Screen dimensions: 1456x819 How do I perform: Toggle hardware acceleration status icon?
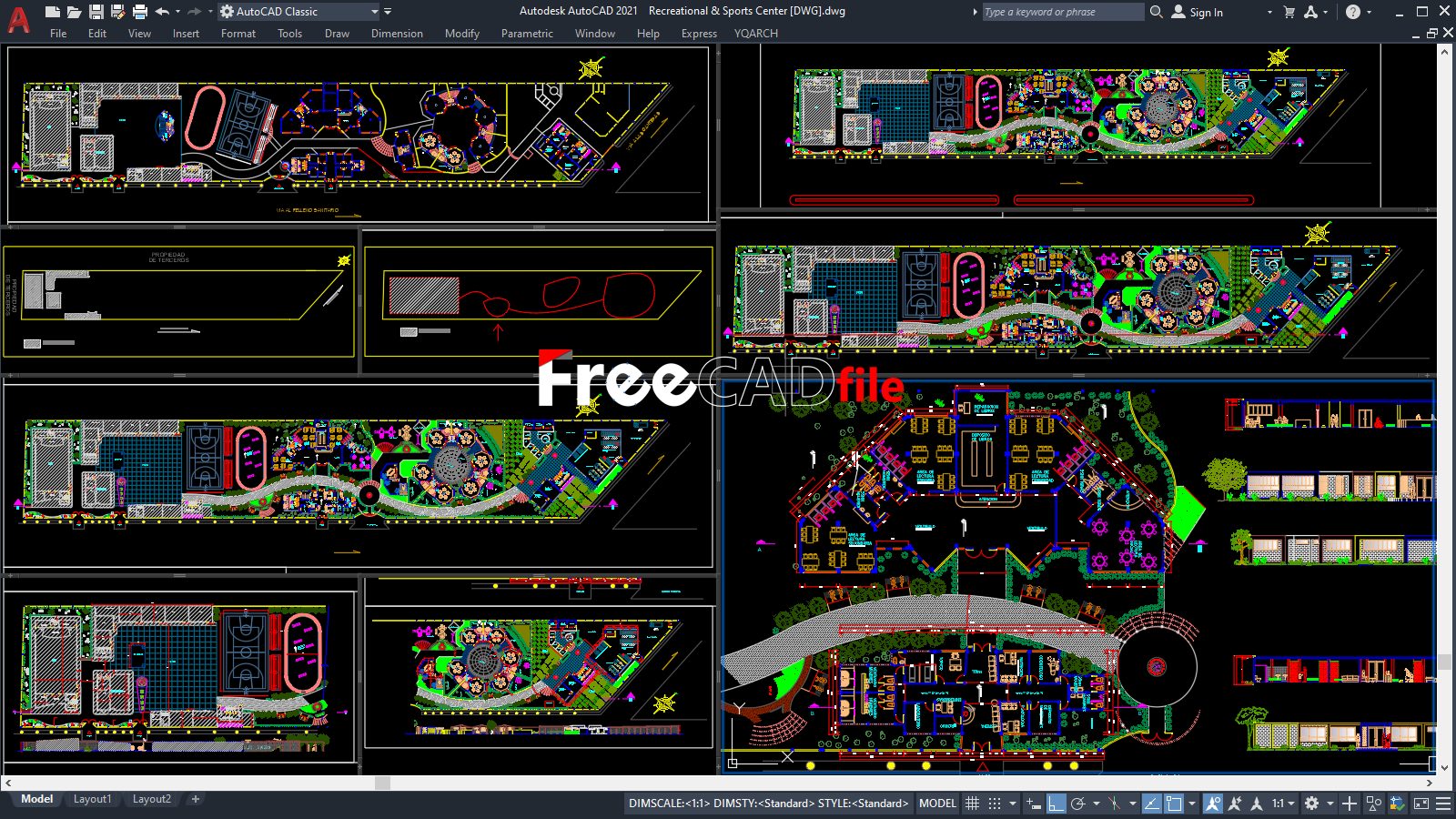1397,804
